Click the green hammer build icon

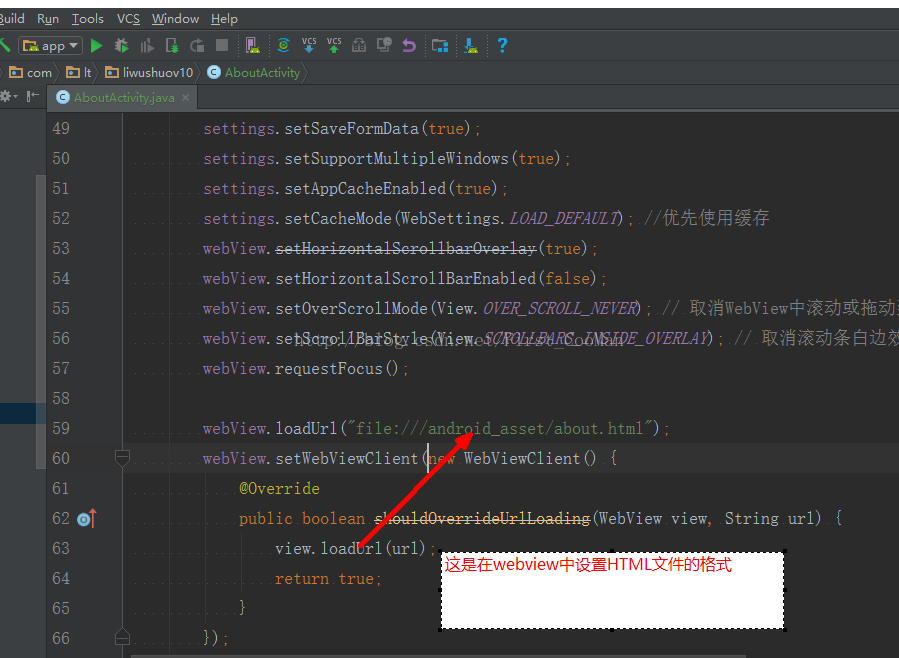(x=5, y=45)
